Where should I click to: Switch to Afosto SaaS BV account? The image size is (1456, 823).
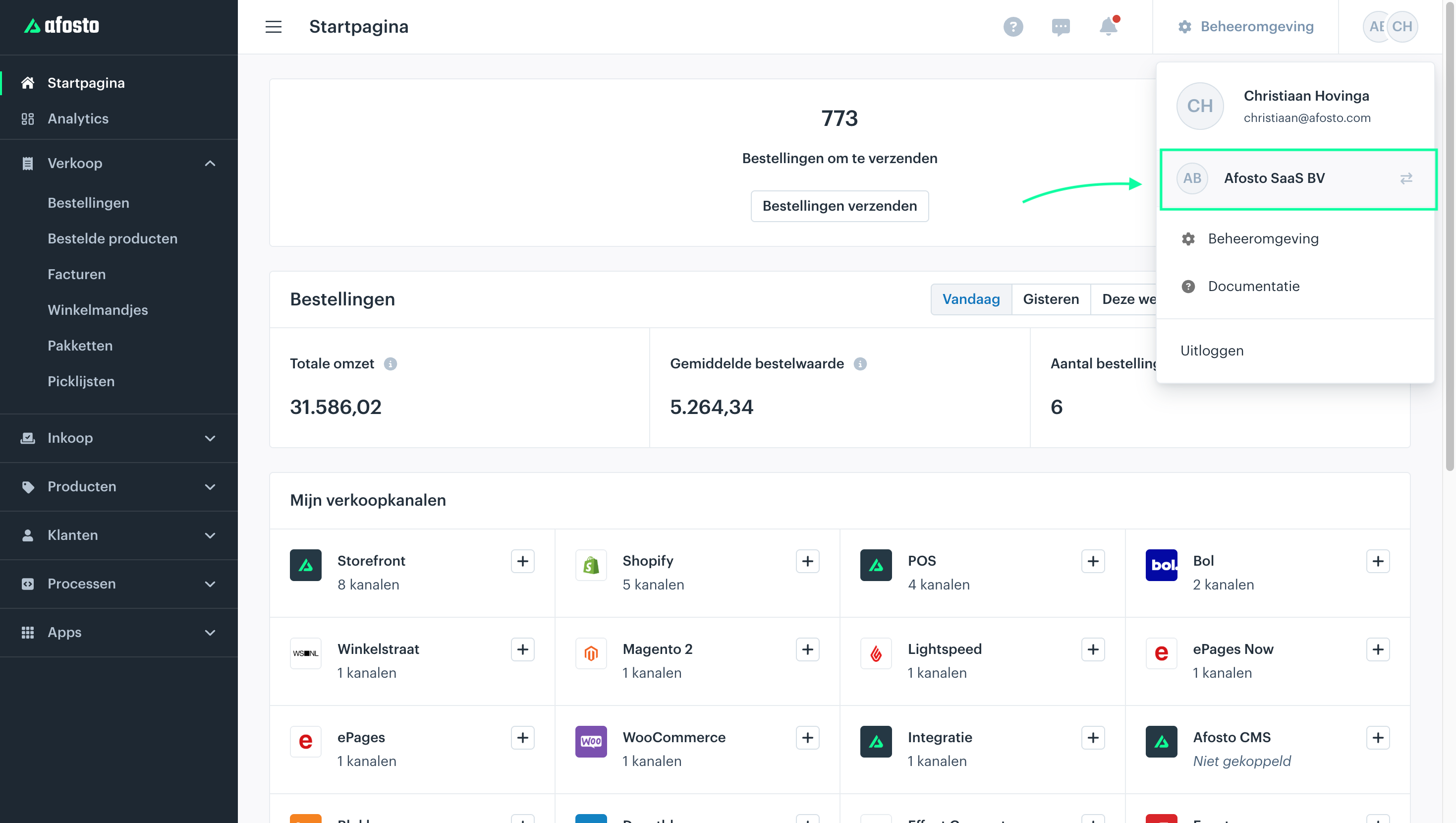click(x=1298, y=179)
